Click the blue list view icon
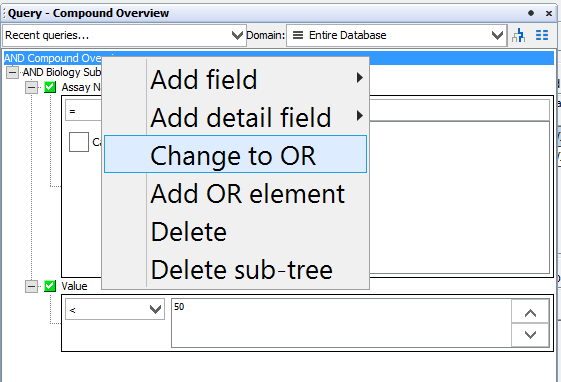 pos(542,35)
